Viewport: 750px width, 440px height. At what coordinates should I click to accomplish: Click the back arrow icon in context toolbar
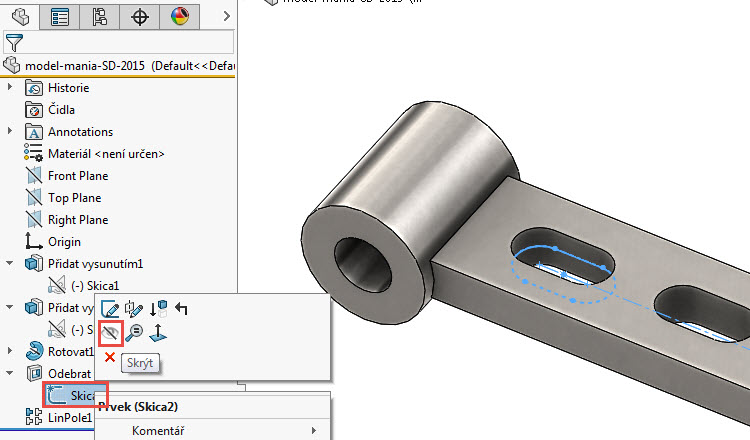pos(181,309)
